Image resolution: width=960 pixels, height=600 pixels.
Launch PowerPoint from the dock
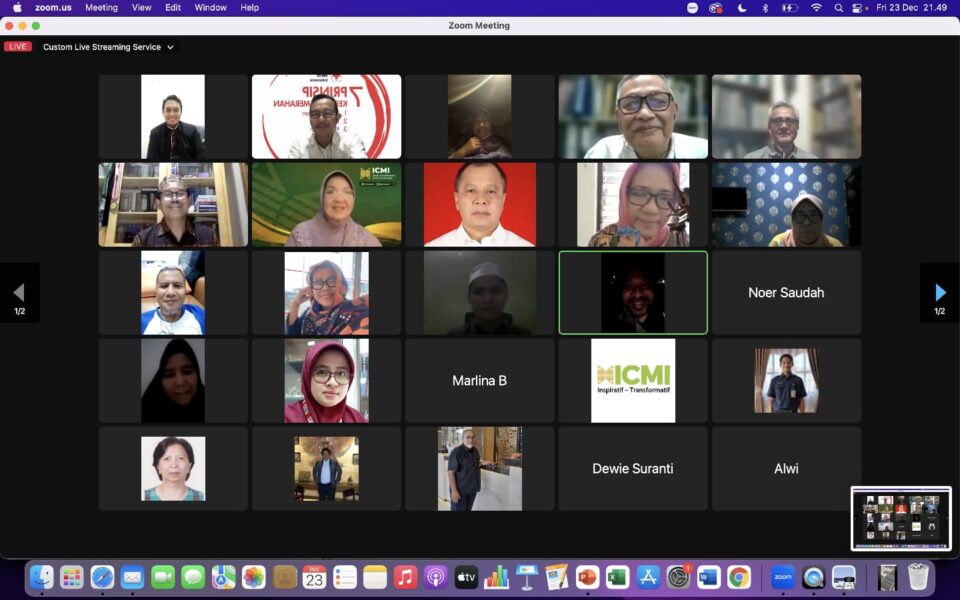(587, 577)
